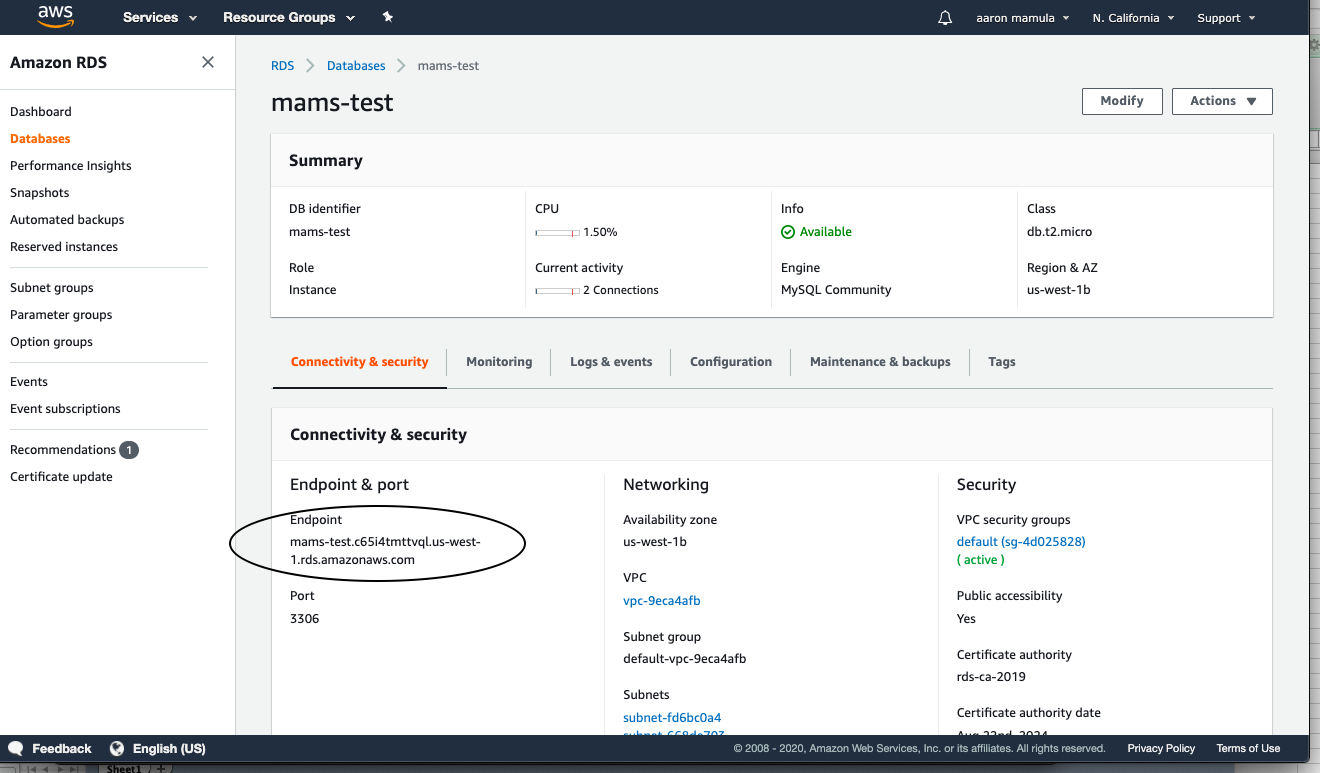Open the Services dropdown menu
The height and width of the screenshot is (773, 1320).
(160, 18)
